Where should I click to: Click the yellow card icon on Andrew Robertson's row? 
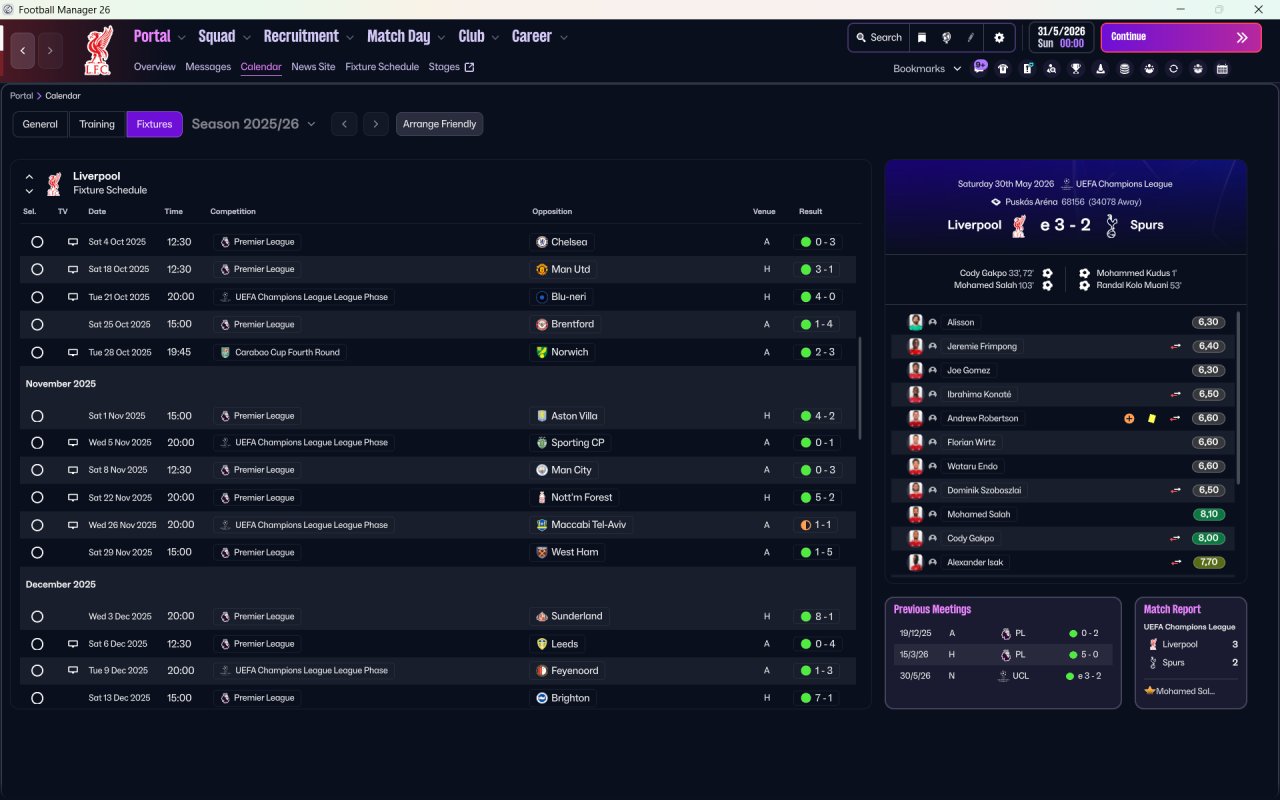[x=1152, y=419]
